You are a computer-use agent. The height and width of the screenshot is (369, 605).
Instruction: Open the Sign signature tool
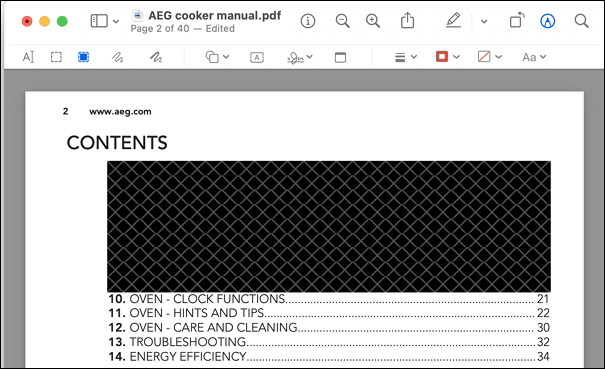point(296,58)
